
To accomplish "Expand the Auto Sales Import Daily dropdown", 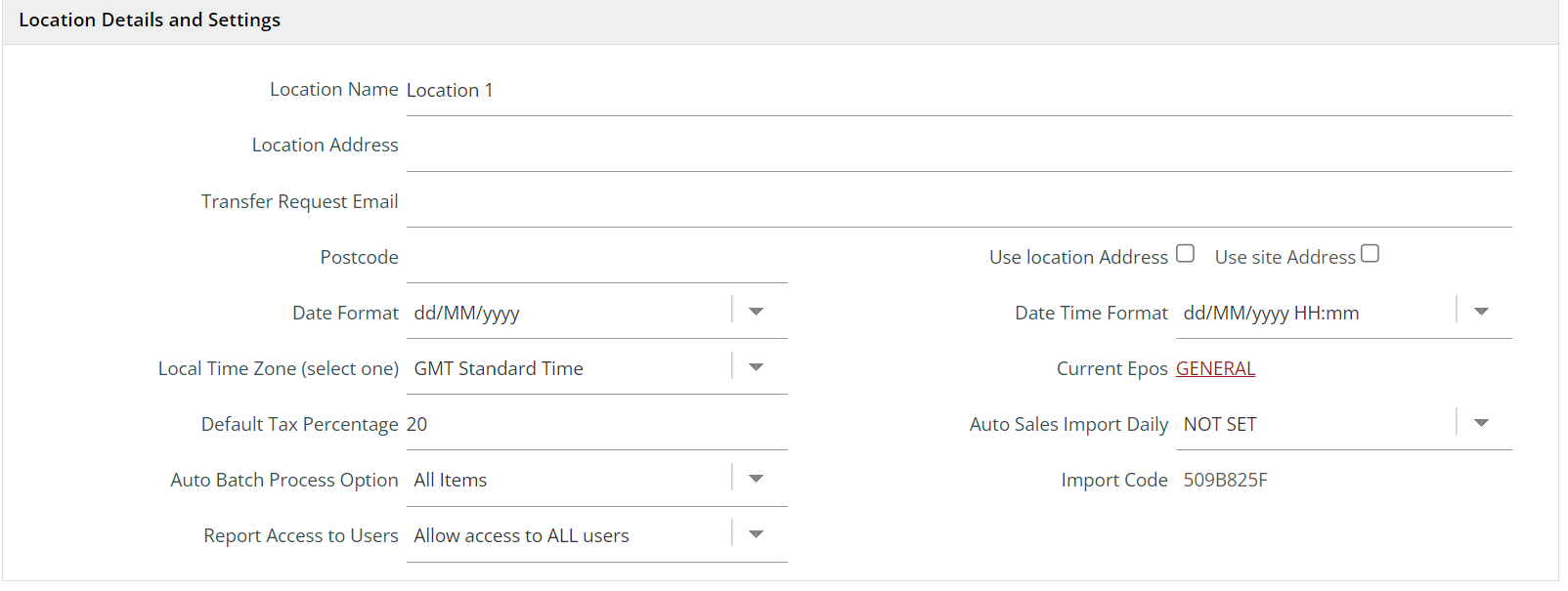I will 1481,423.
